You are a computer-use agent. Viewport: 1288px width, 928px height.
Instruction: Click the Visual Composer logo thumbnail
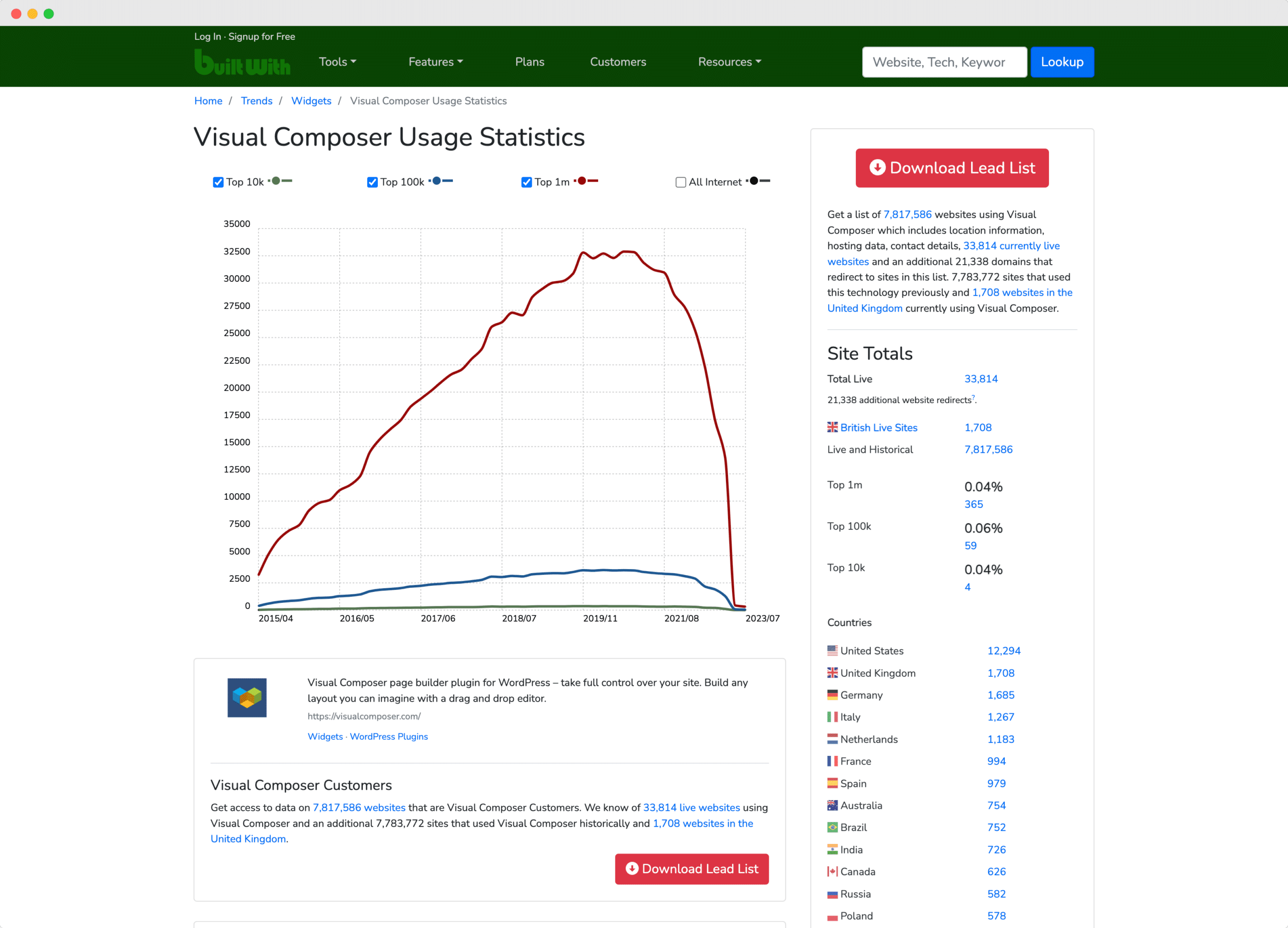(247, 698)
